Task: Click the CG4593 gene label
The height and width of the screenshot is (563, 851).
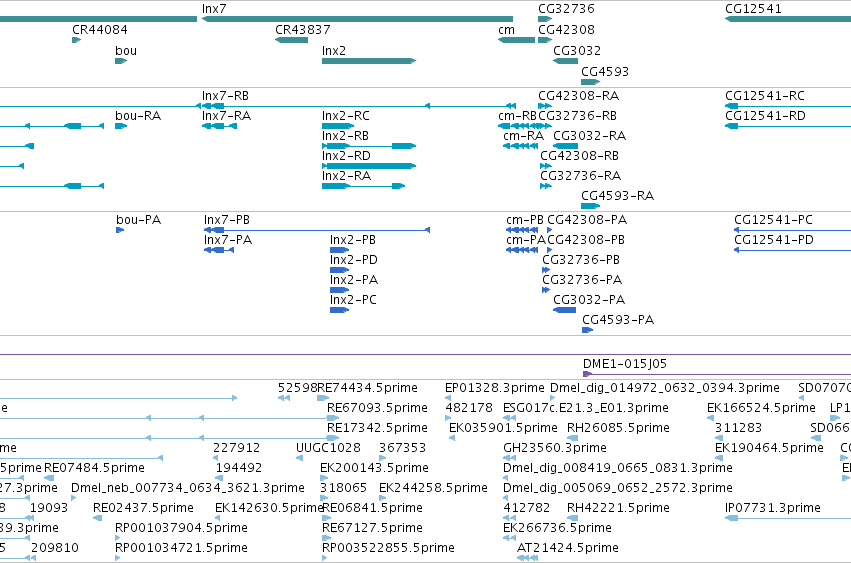Action: click(605, 72)
